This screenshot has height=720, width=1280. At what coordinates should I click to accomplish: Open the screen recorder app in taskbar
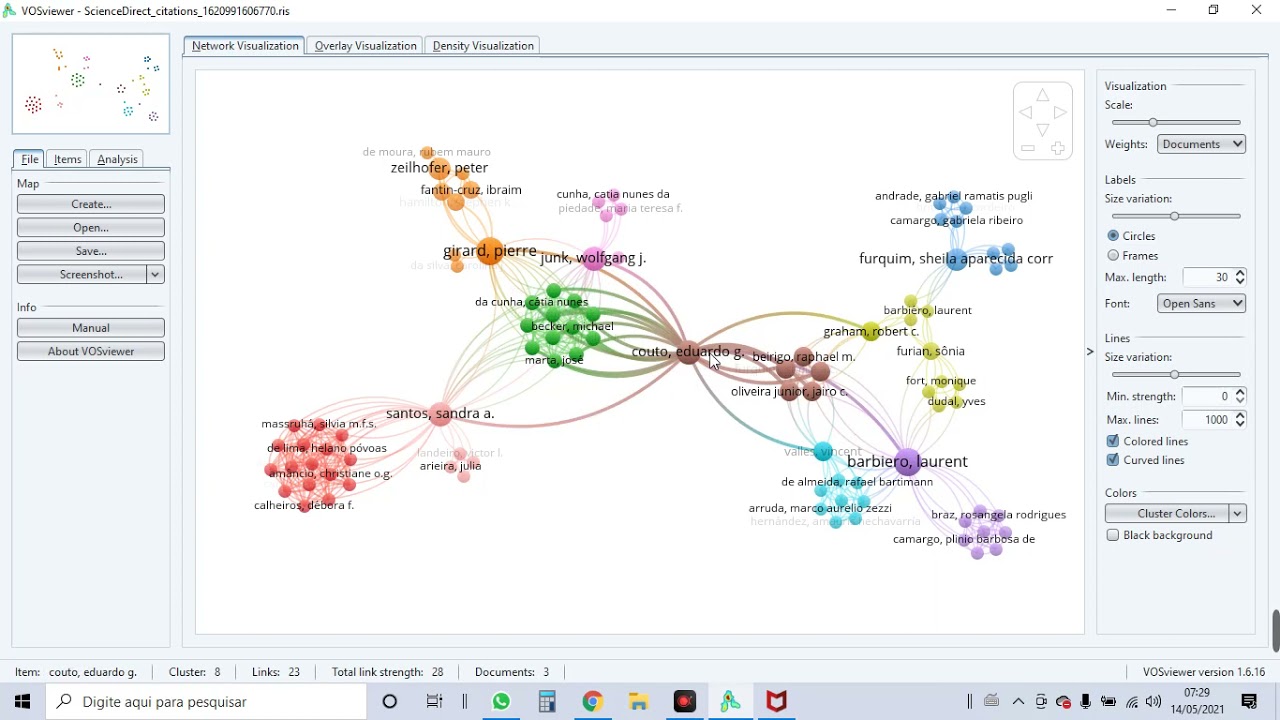pos(685,702)
